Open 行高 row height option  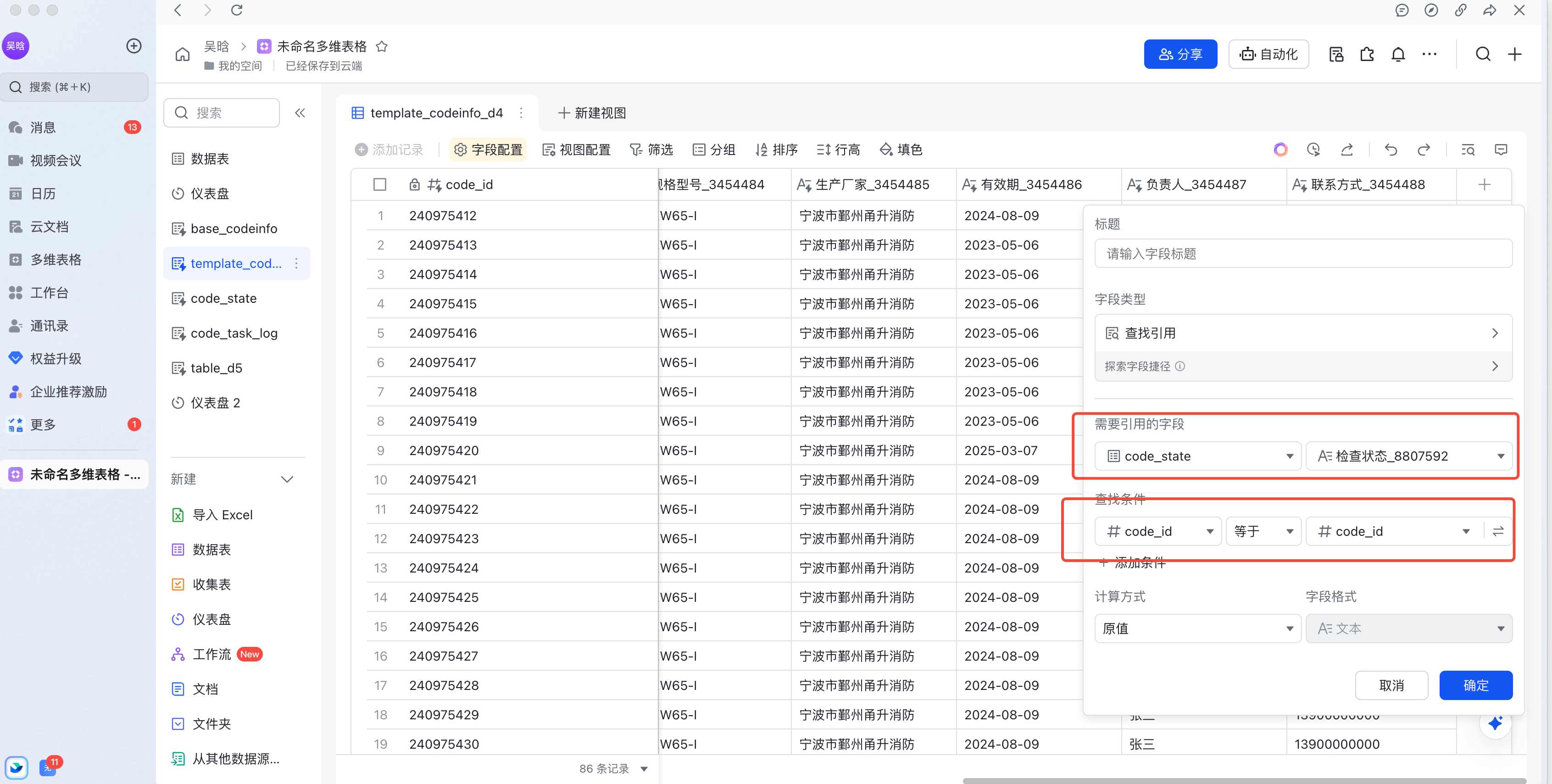(x=838, y=150)
